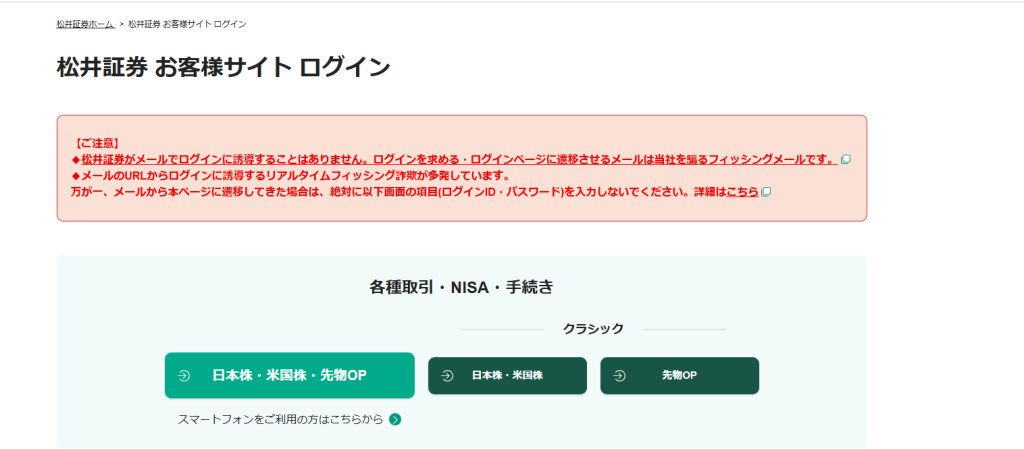Click external-link icon after phishing mail warning
This screenshot has width=1024, height=449.
pos(846,160)
